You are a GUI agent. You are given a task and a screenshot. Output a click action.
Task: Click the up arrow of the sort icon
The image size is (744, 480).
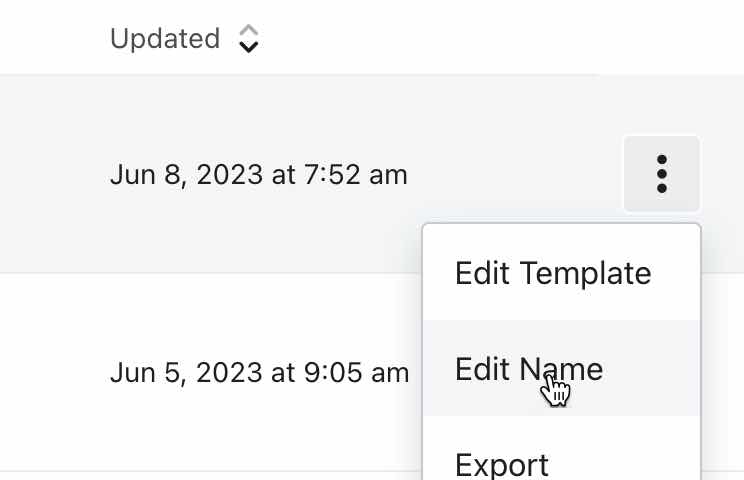point(249,31)
